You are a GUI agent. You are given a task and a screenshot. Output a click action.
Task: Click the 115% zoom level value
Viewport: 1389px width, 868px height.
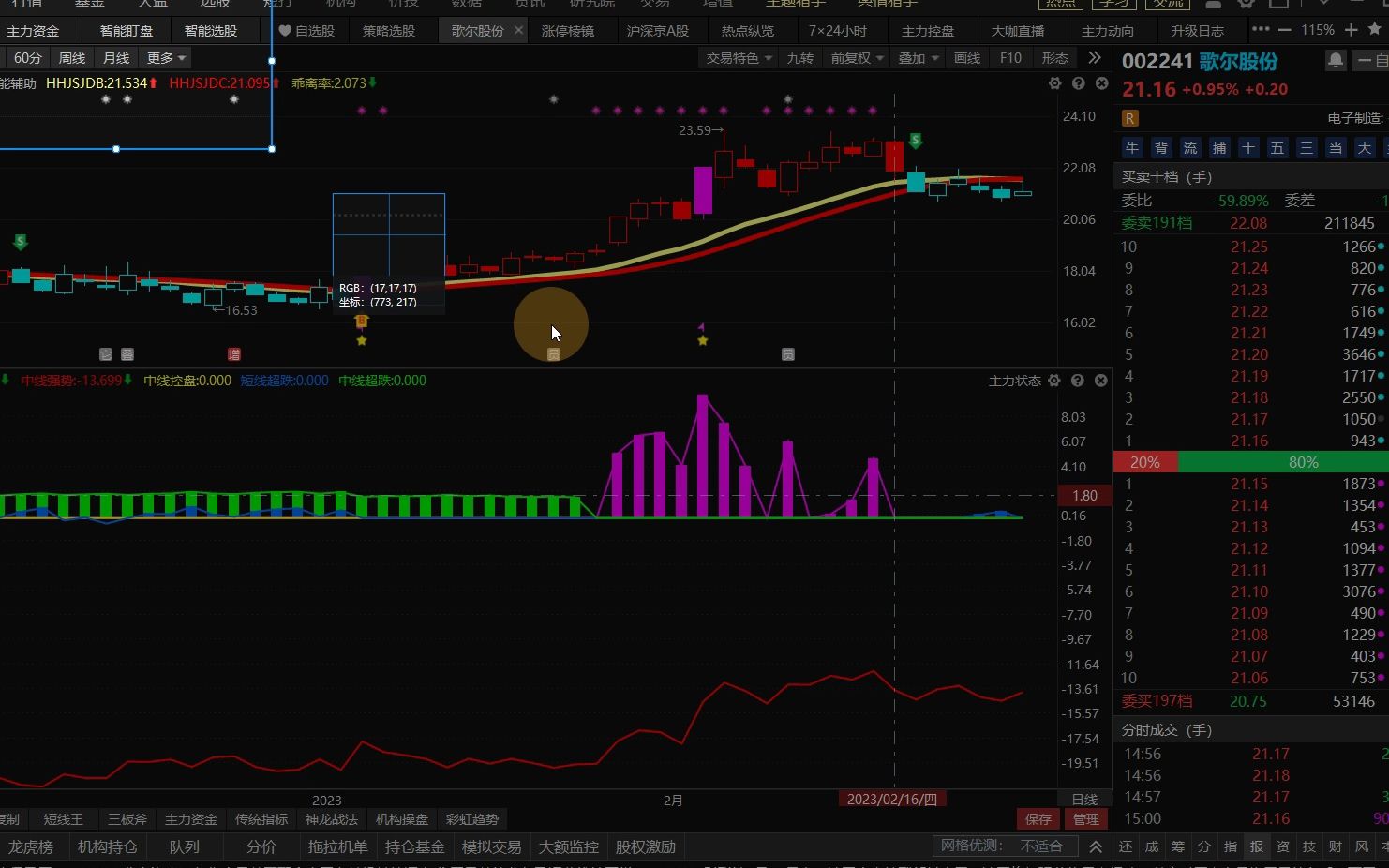click(1318, 30)
